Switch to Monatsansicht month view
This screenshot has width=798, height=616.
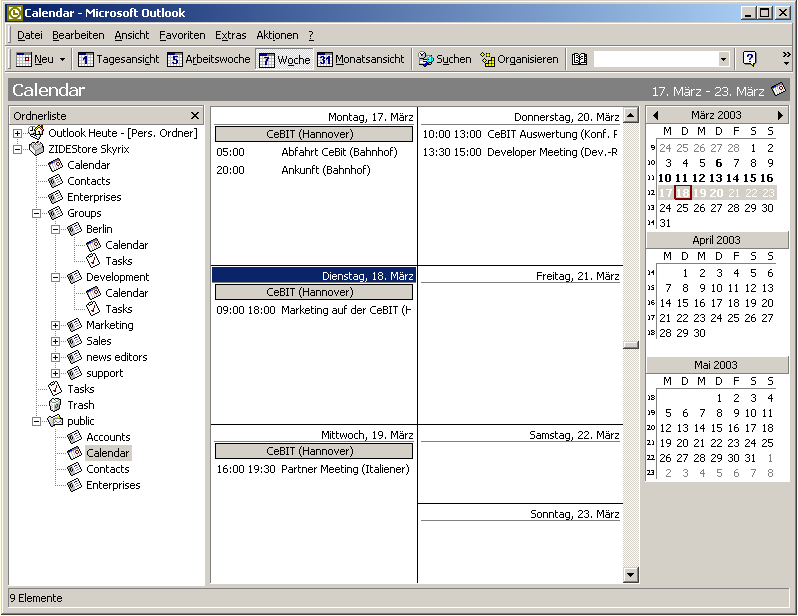pos(361,60)
